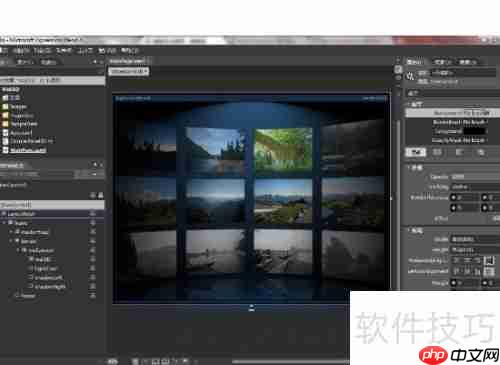This screenshot has width=500, height=365.
Task: Select the Gradient brush icon
Action: point(459,152)
